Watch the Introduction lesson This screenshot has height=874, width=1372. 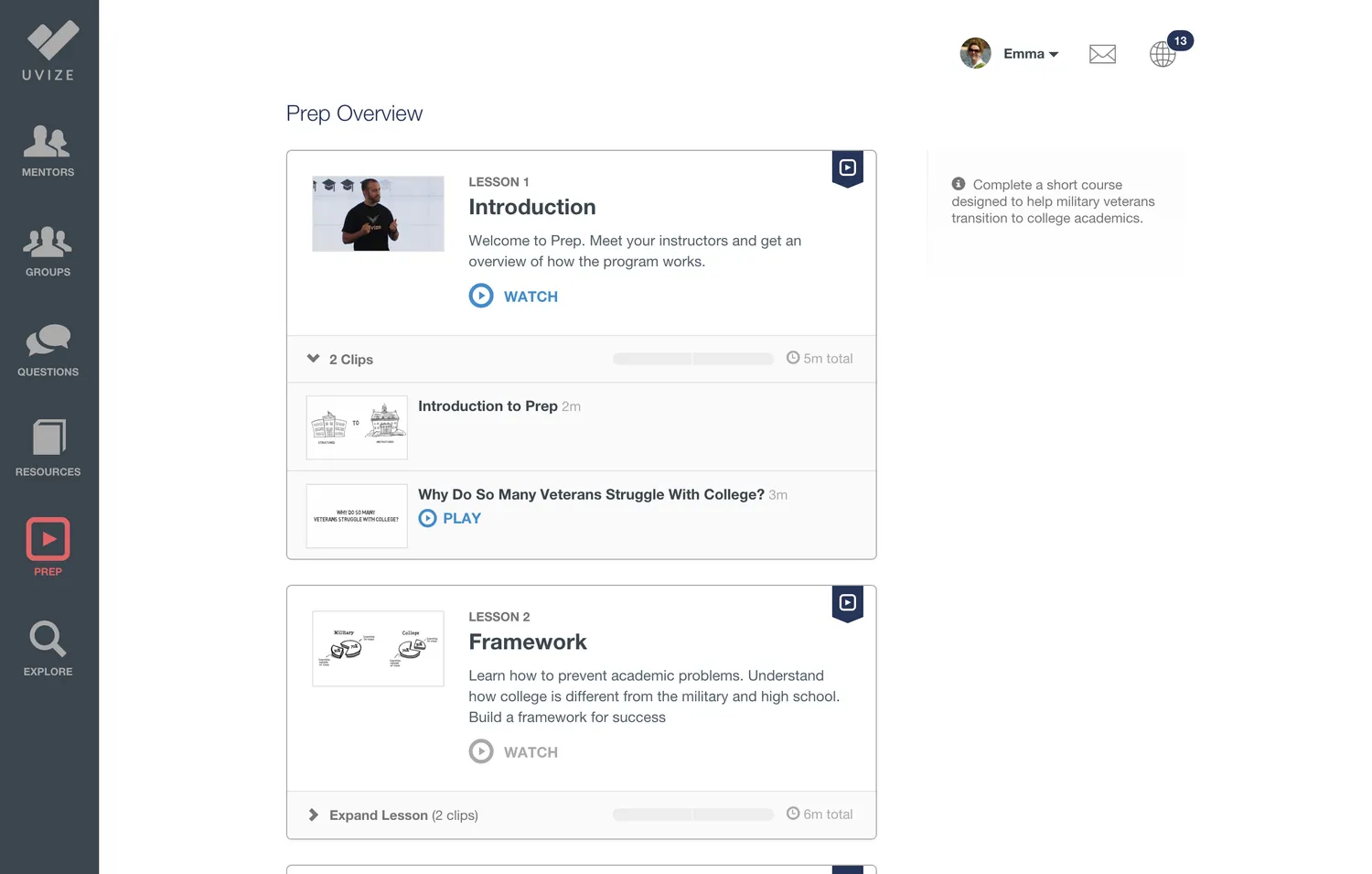514,297
